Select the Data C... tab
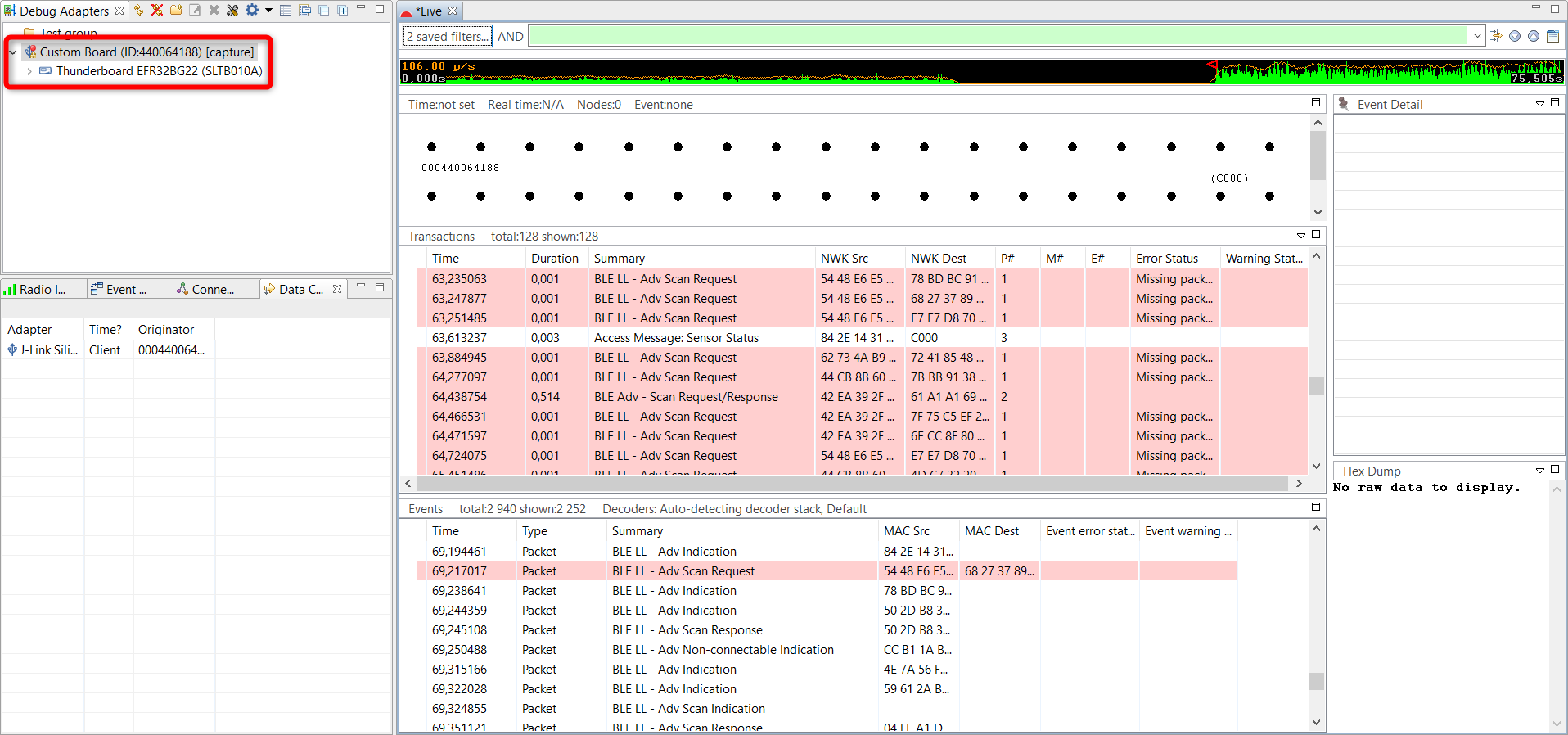The image size is (1568, 735). (300, 289)
